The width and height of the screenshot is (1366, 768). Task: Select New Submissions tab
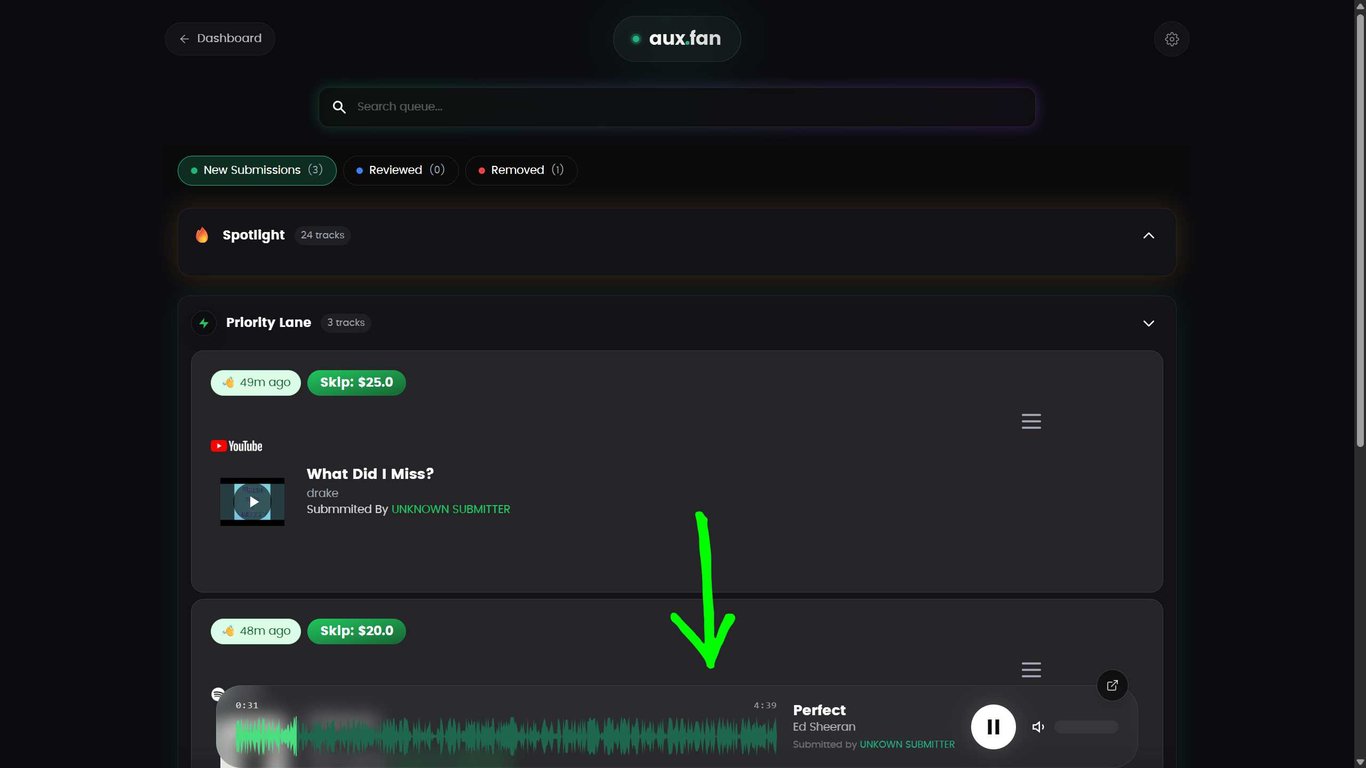point(257,170)
